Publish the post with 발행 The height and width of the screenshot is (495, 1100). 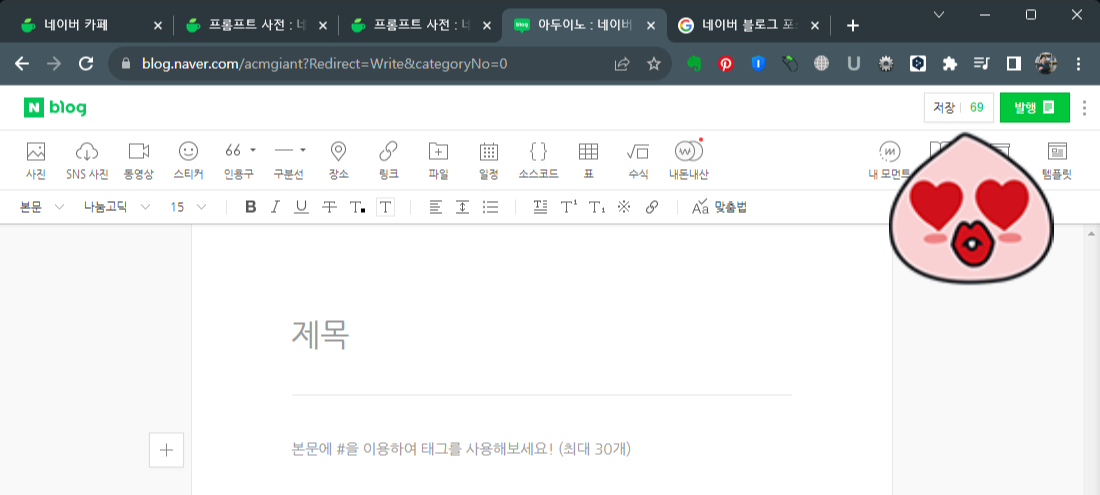(x=1035, y=107)
